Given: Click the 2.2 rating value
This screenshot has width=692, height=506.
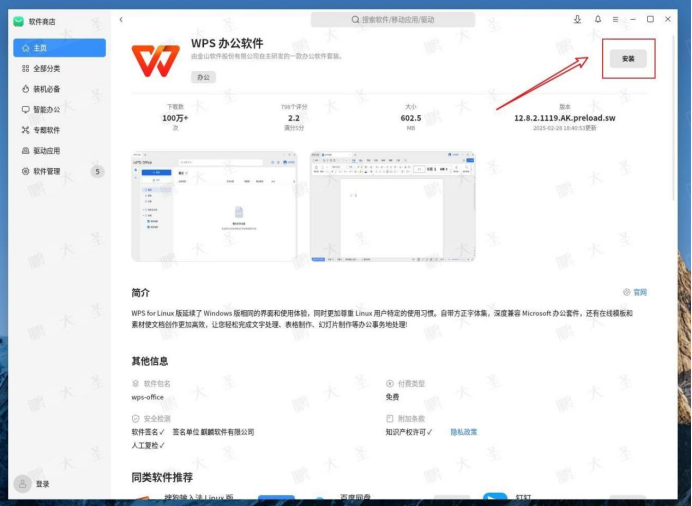Looking at the screenshot, I should (x=293, y=118).
